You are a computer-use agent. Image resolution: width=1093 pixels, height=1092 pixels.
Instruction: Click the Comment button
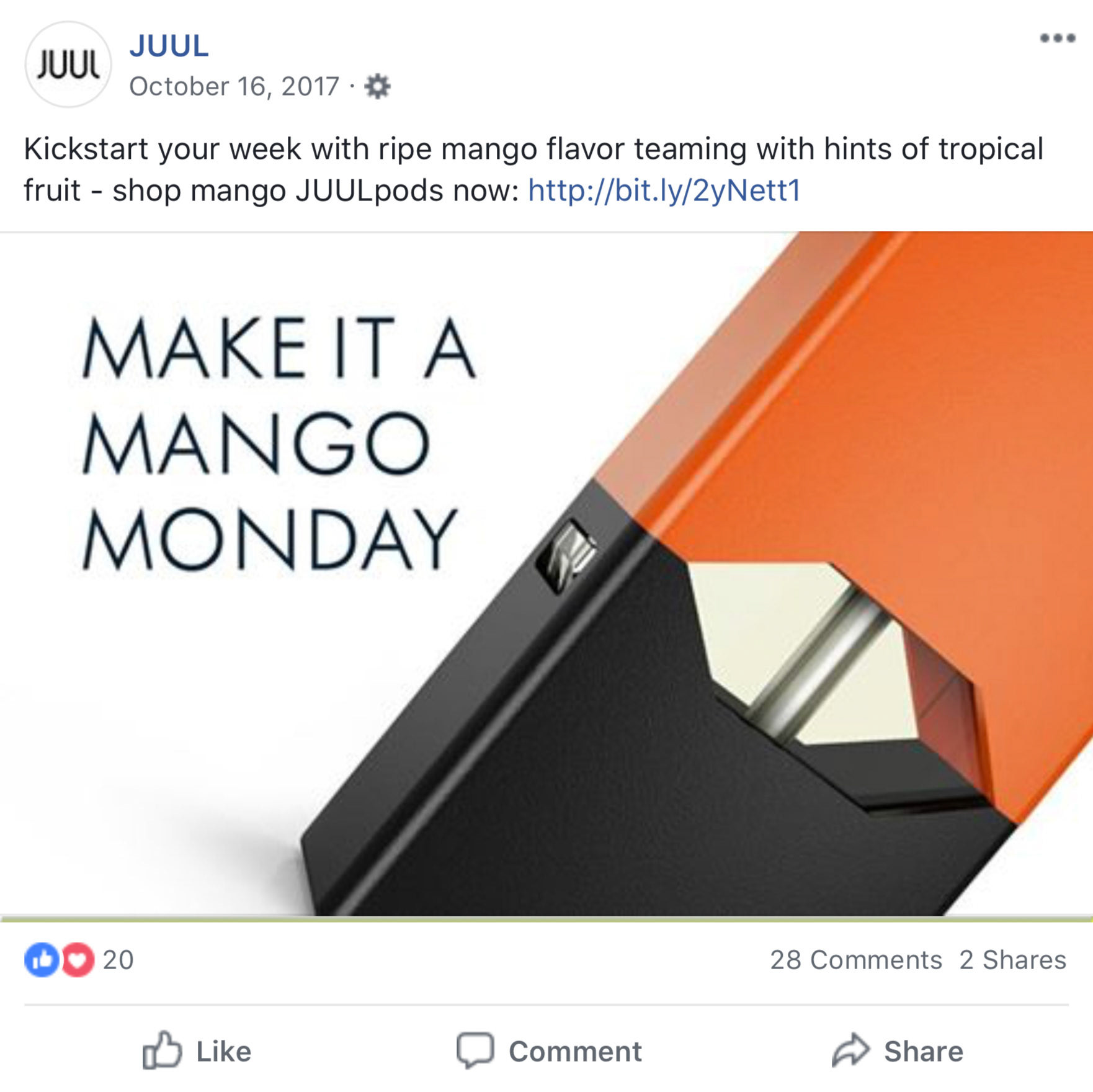coord(550,1051)
